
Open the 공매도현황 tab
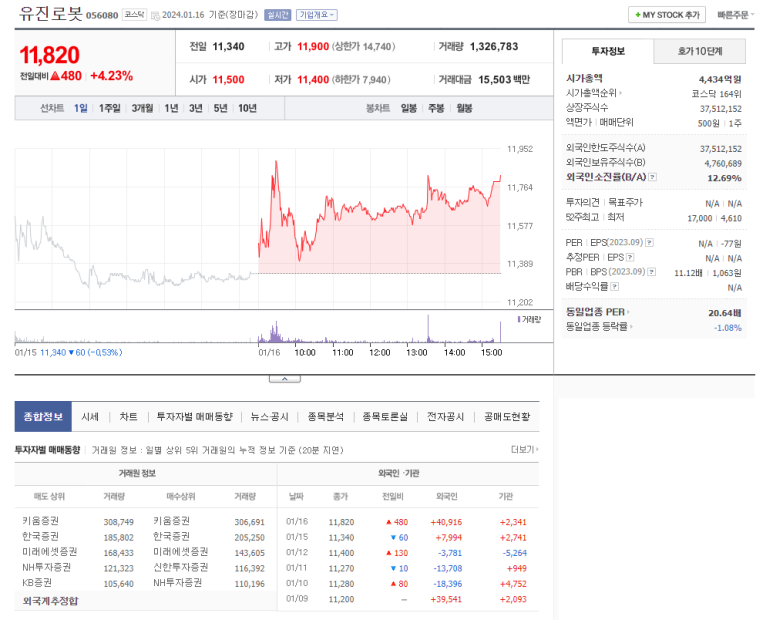(x=507, y=416)
